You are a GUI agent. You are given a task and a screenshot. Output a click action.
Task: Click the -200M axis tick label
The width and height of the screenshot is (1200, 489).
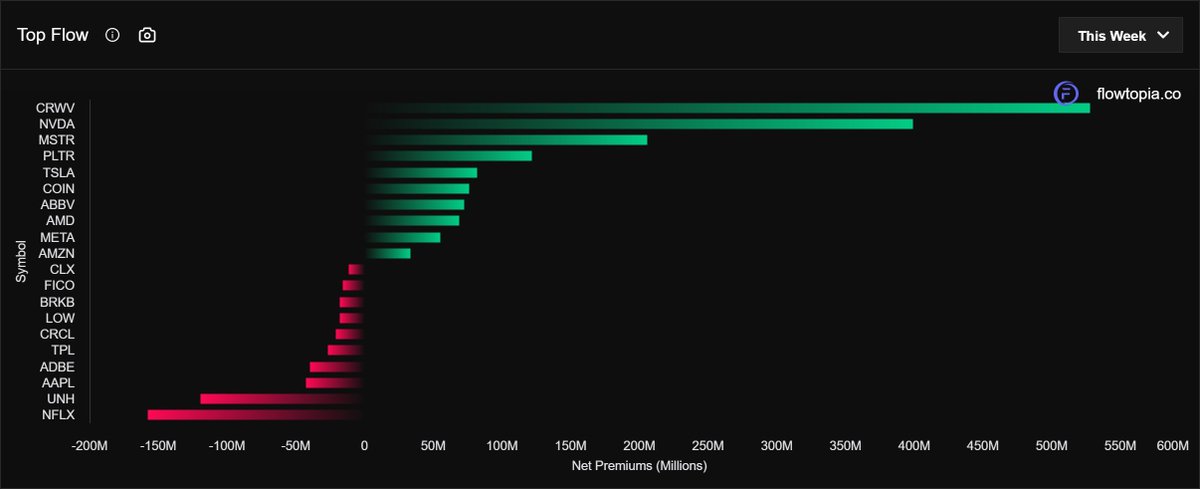point(90,445)
